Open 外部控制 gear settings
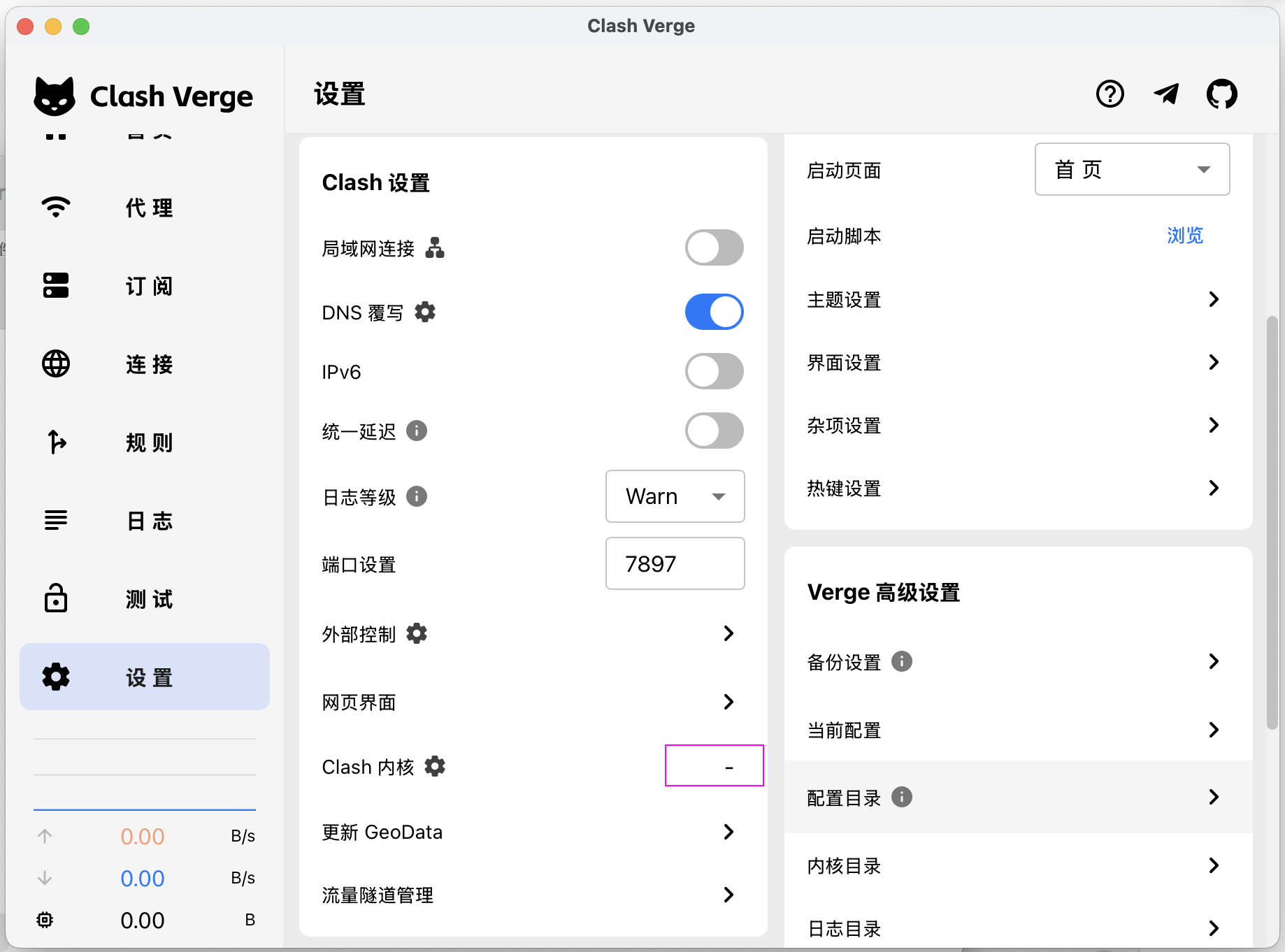 [417, 633]
